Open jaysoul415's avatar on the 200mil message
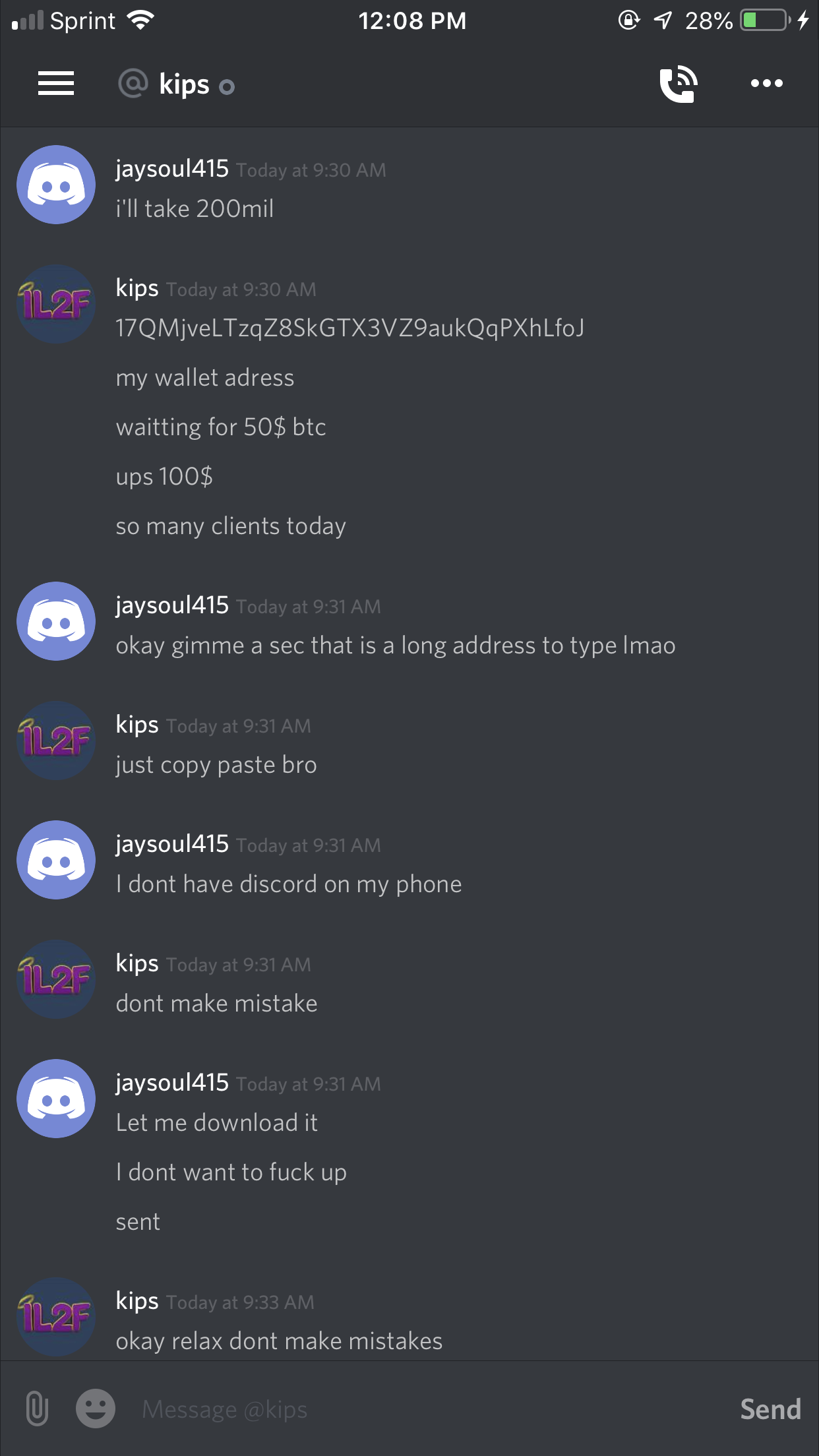Screen dimensions: 819x1456 click(x=56, y=185)
